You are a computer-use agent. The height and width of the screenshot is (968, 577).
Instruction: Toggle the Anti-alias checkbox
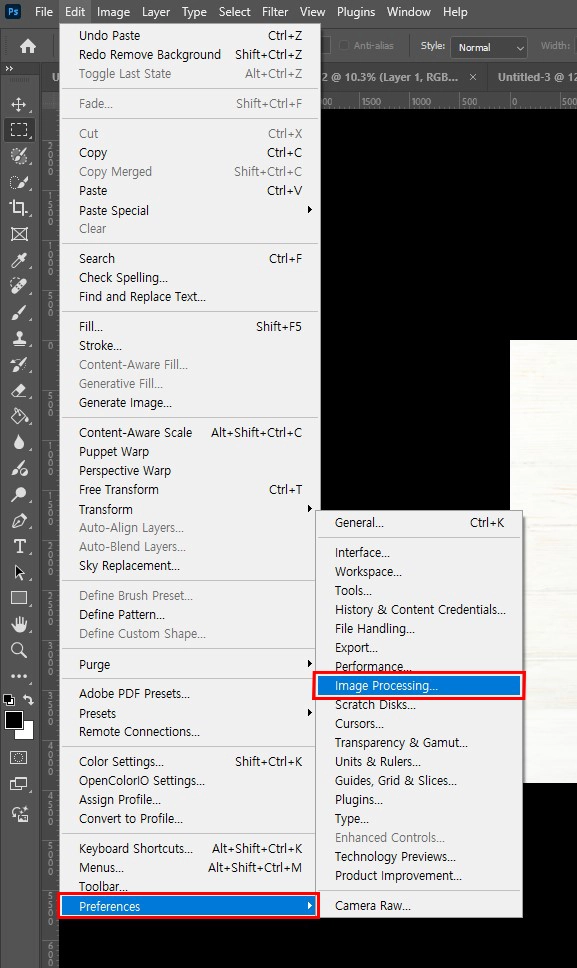coord(344,46)
